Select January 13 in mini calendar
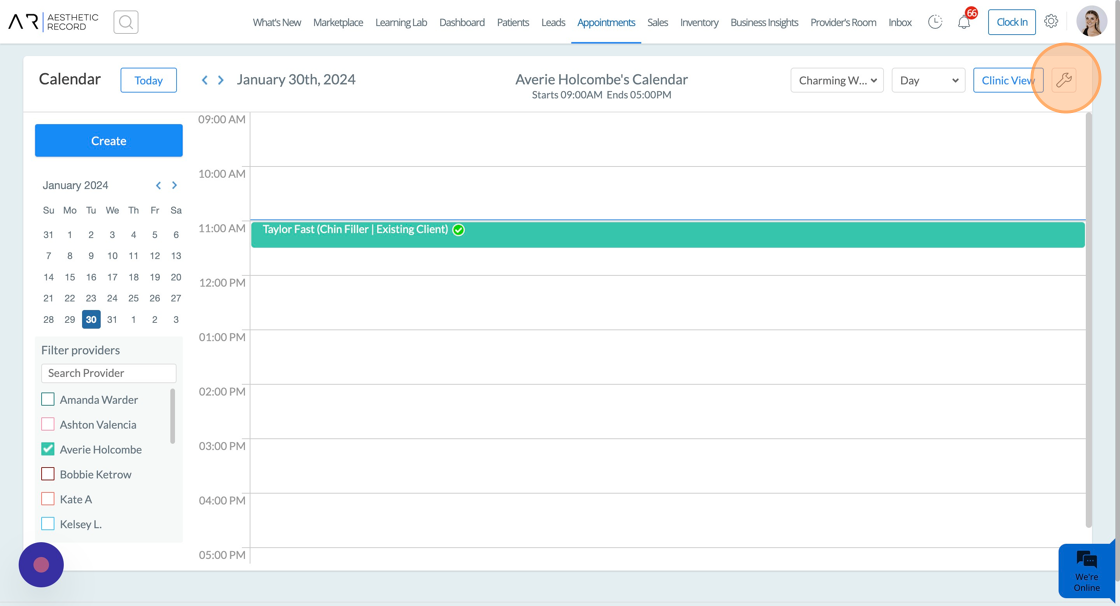This screenshot has height=606, width=1120. (176, 256)
